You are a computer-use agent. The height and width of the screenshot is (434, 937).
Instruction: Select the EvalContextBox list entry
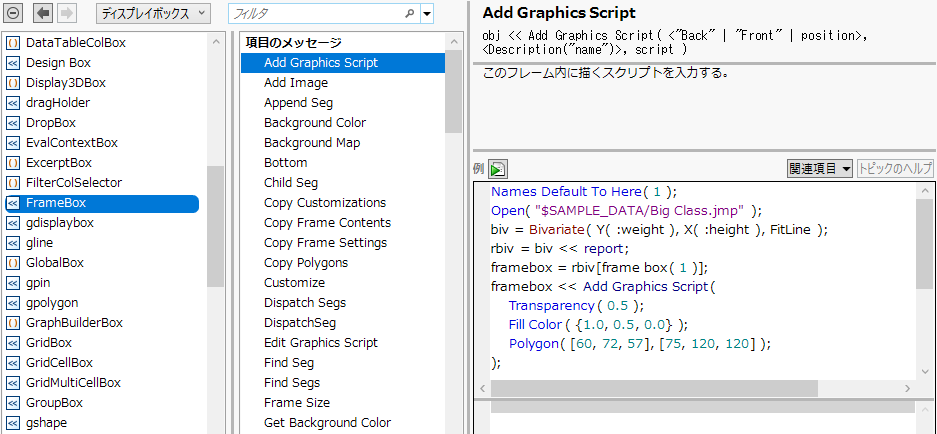coord(71,143)
